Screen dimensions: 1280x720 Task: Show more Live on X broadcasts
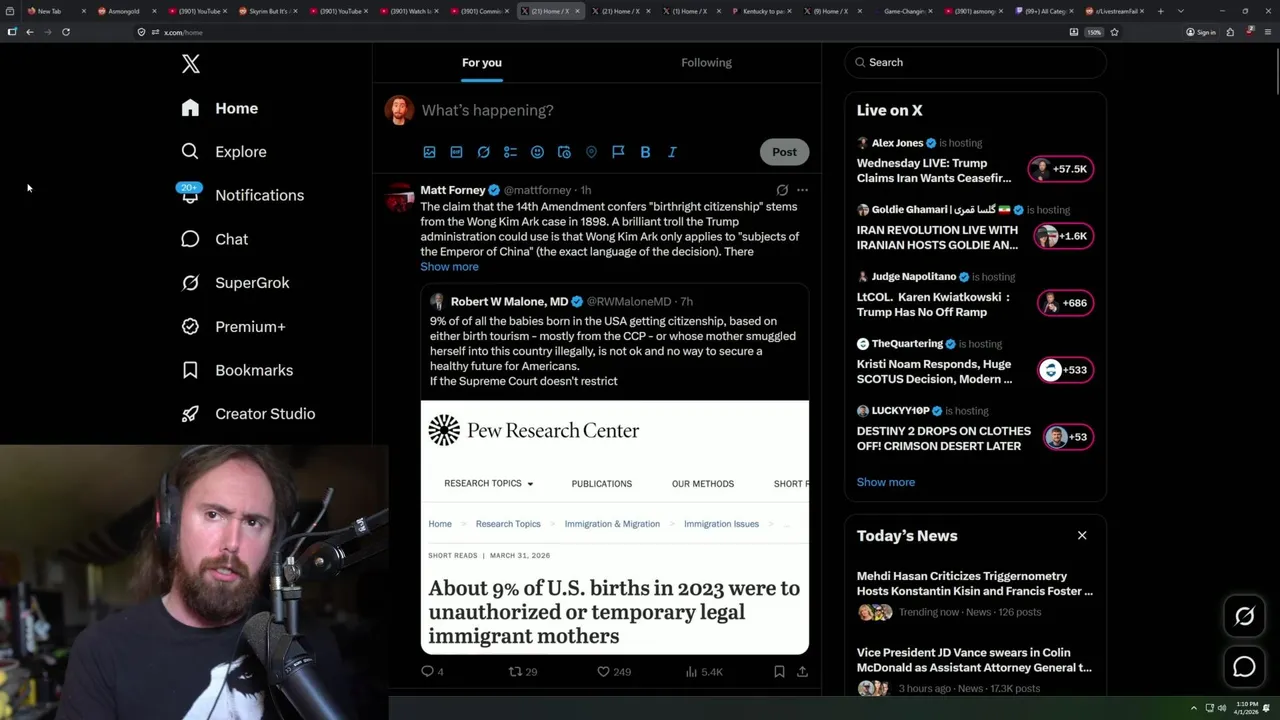click(885, 482)
